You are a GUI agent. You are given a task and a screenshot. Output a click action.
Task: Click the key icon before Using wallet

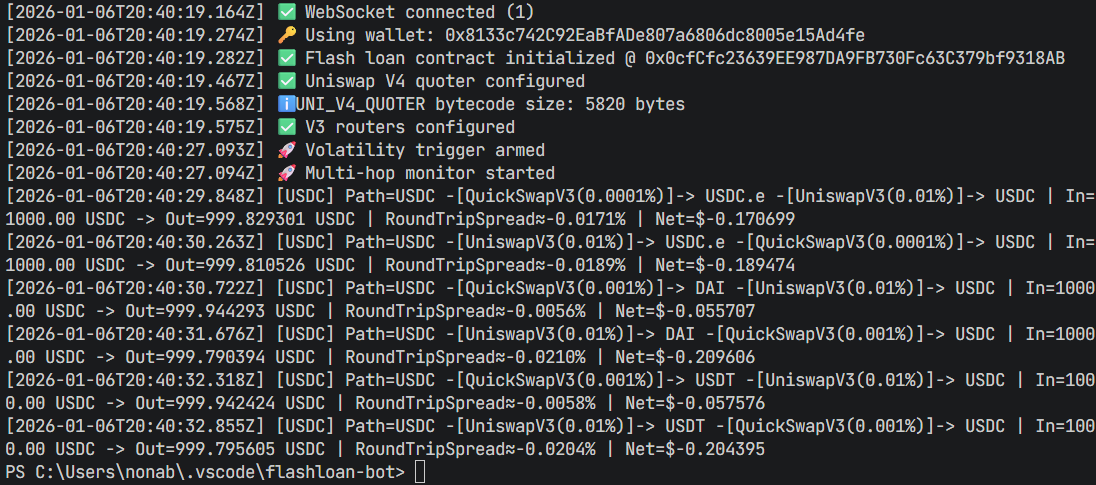pos(286,36)
